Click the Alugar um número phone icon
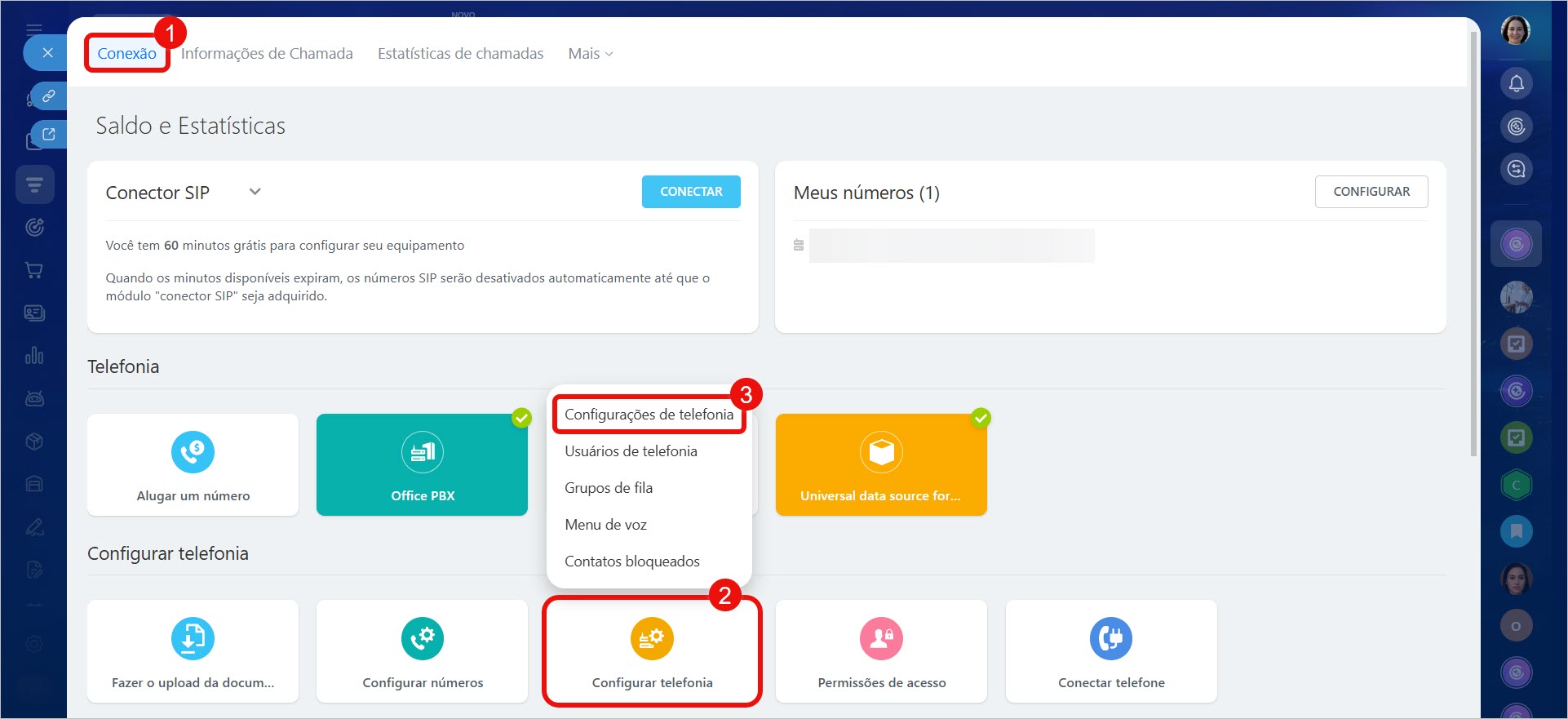Viewport: 1568px width, 719px height. [x=193, y=452]
